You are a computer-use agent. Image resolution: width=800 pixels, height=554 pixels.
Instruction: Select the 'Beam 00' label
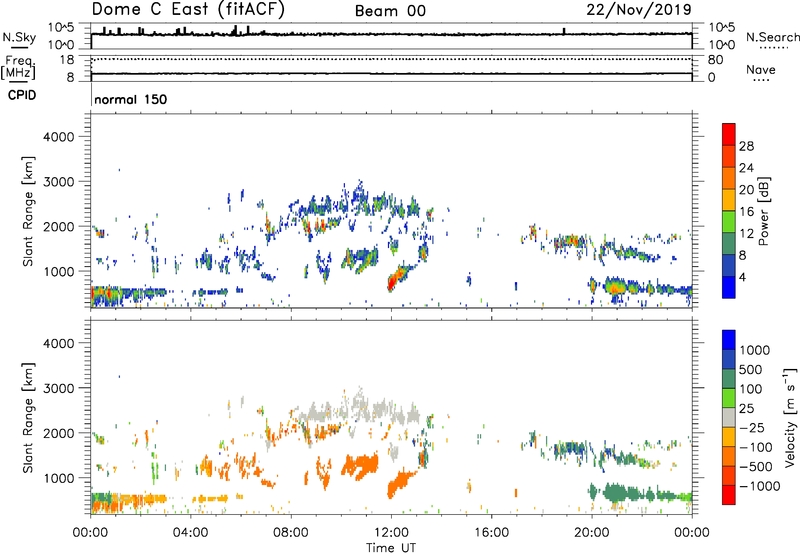click(x=390, y=11)
